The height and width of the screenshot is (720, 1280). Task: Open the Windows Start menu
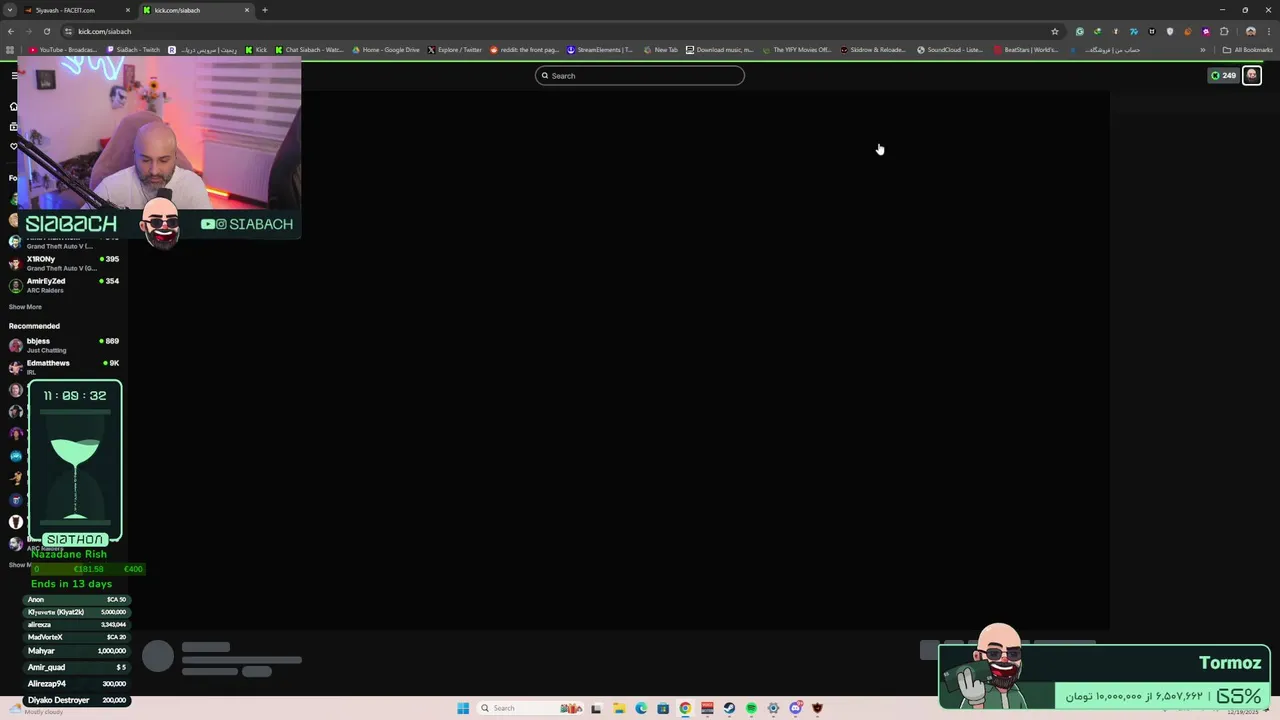(463, 708)
